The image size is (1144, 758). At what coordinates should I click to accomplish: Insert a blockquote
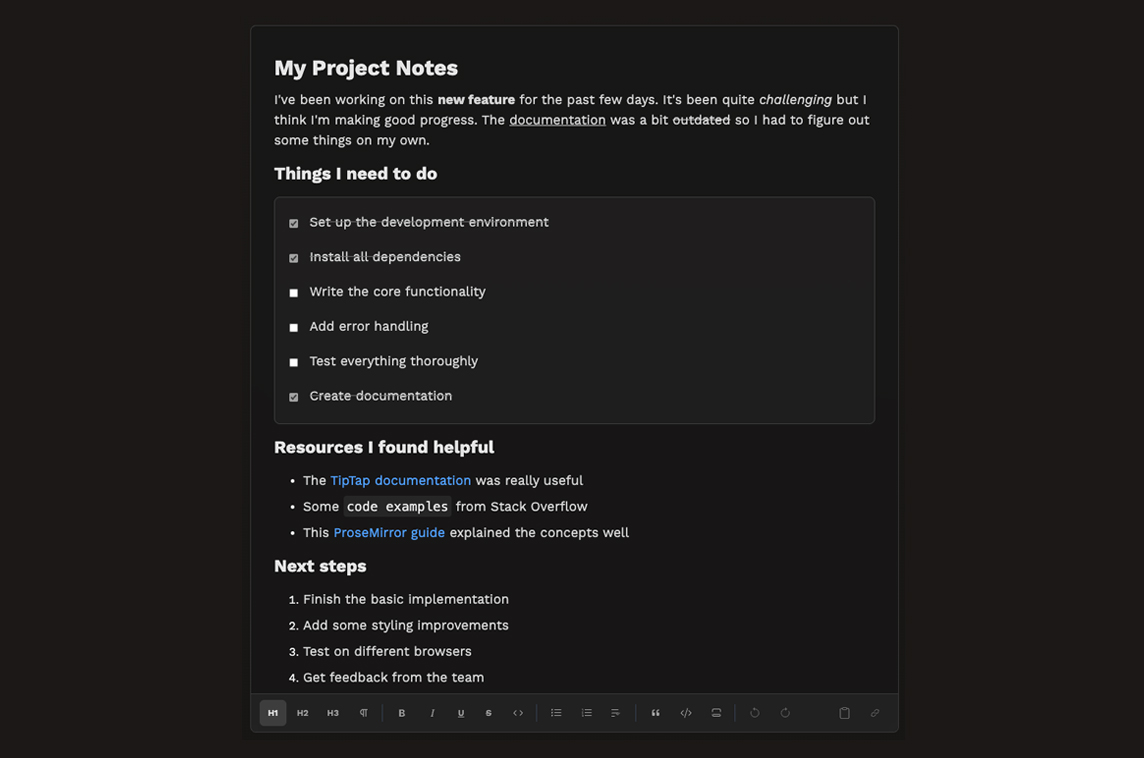click(656, 713)
